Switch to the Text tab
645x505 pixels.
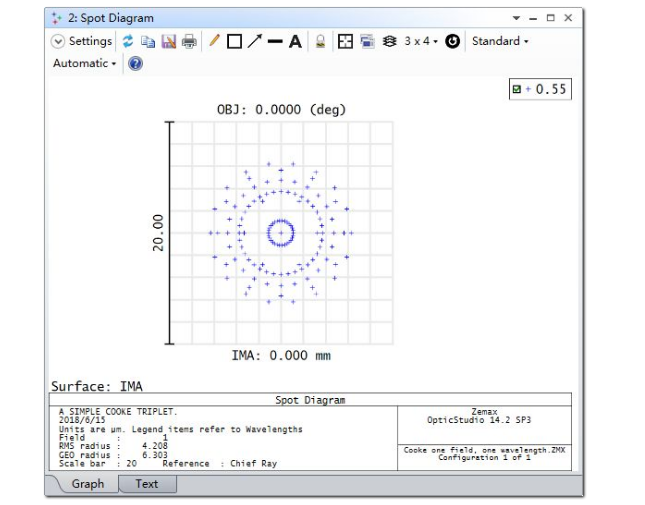coord(147,484)
